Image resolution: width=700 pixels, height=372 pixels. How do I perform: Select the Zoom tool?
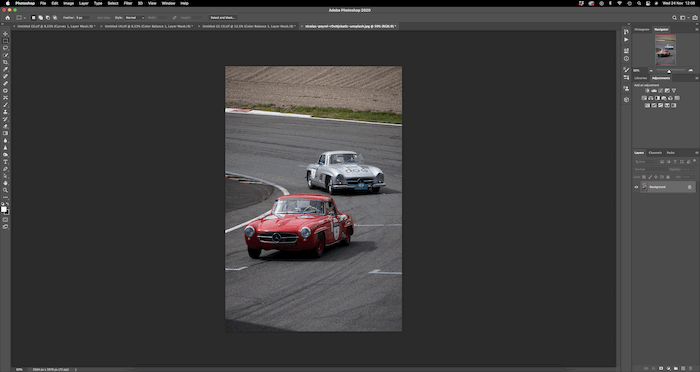pyautogui.click(x=5, y=190)
